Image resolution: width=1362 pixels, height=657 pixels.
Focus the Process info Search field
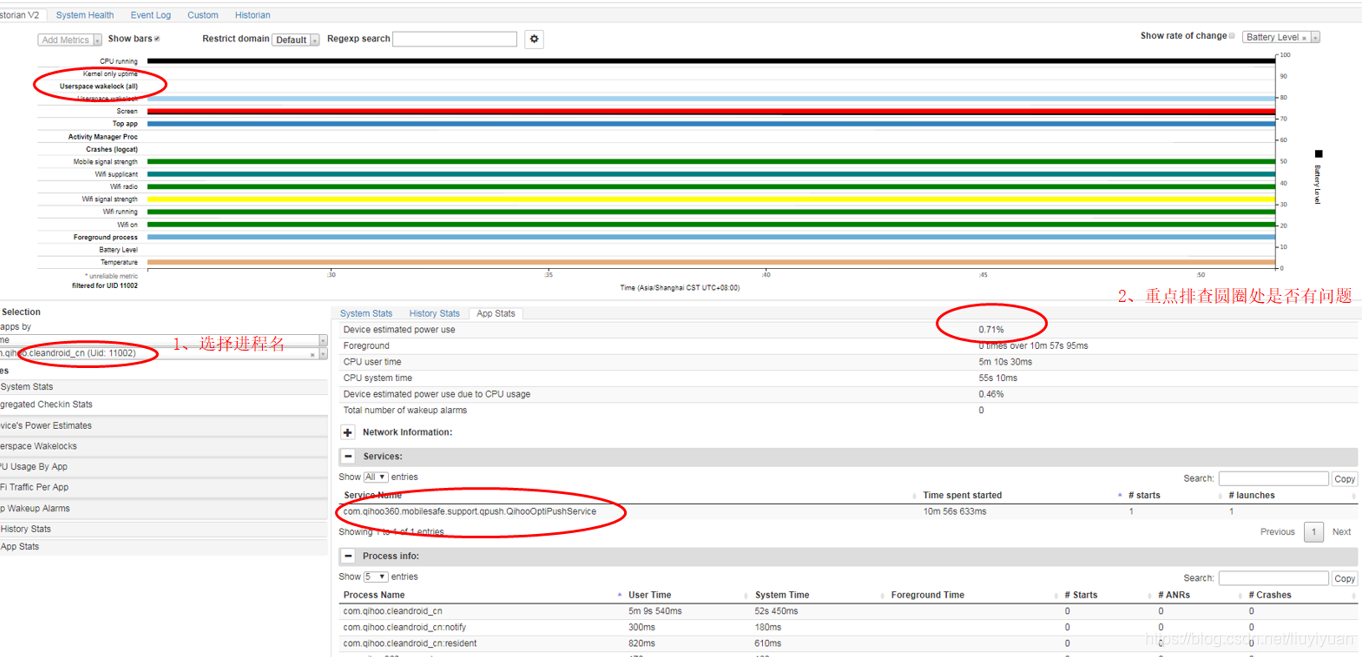1273,578
